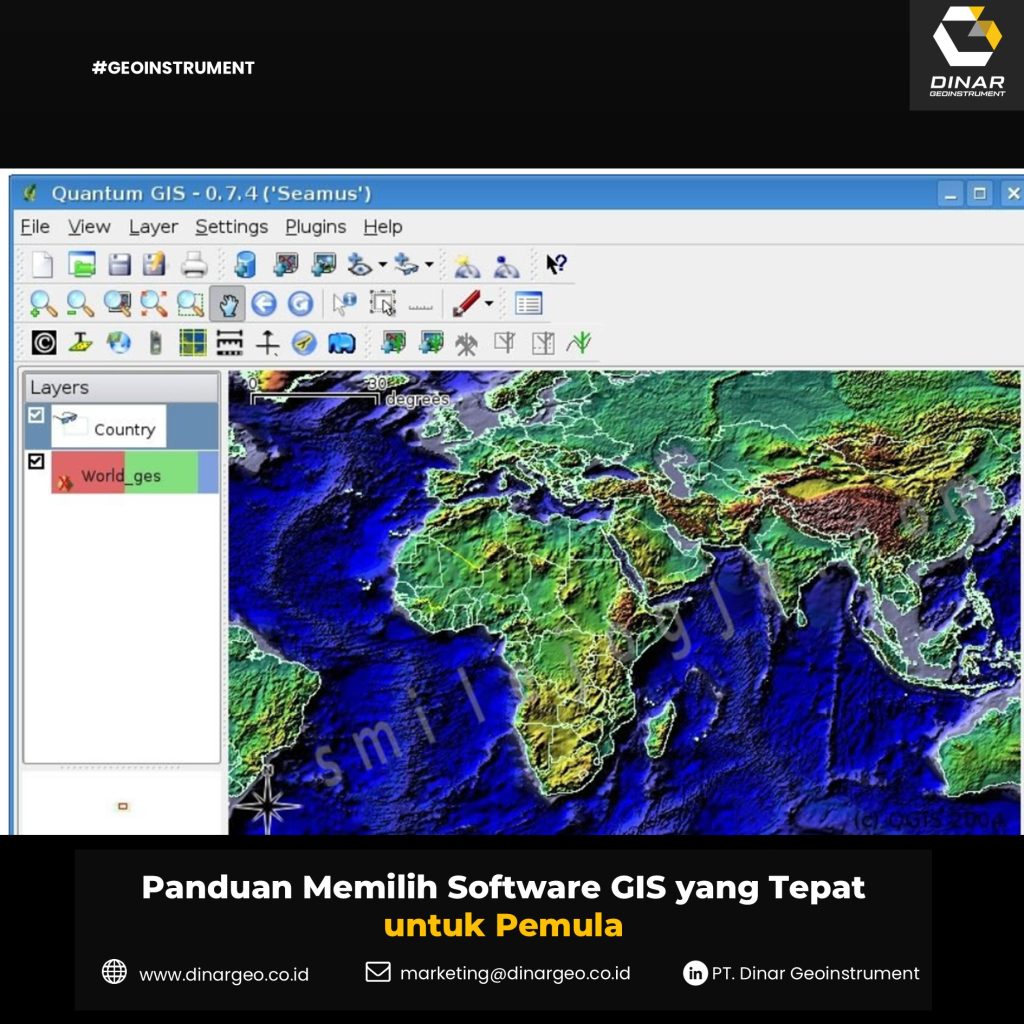Click the Quantum GIS window title text
1024x1024 pixels.
tap(211, 193)
